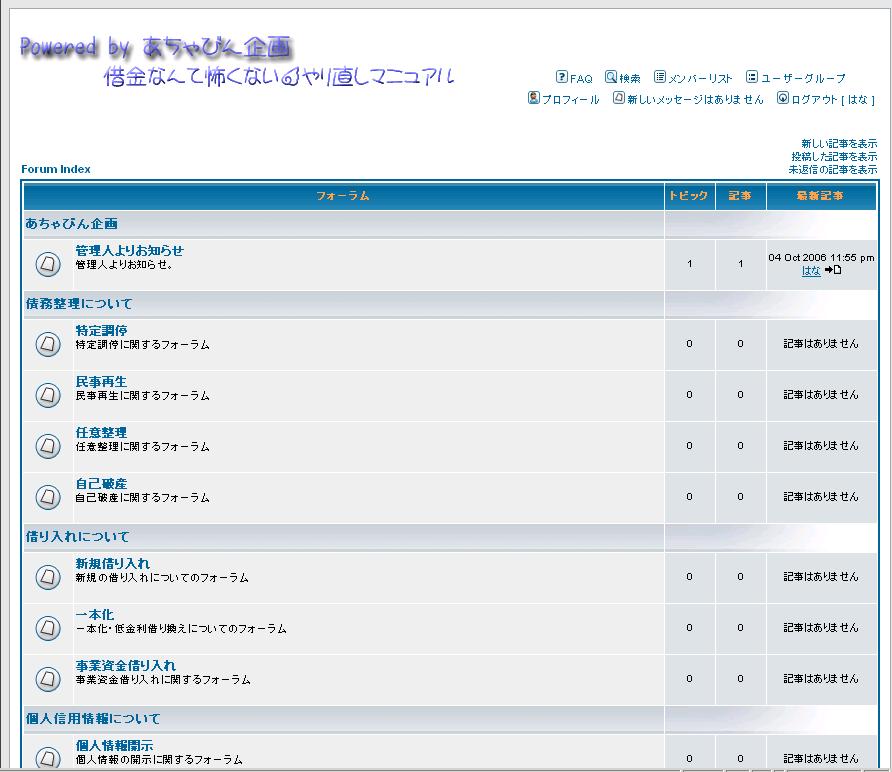Click the logout (ログアウト) icon
892x772 pixels.
tap(783, 98)
